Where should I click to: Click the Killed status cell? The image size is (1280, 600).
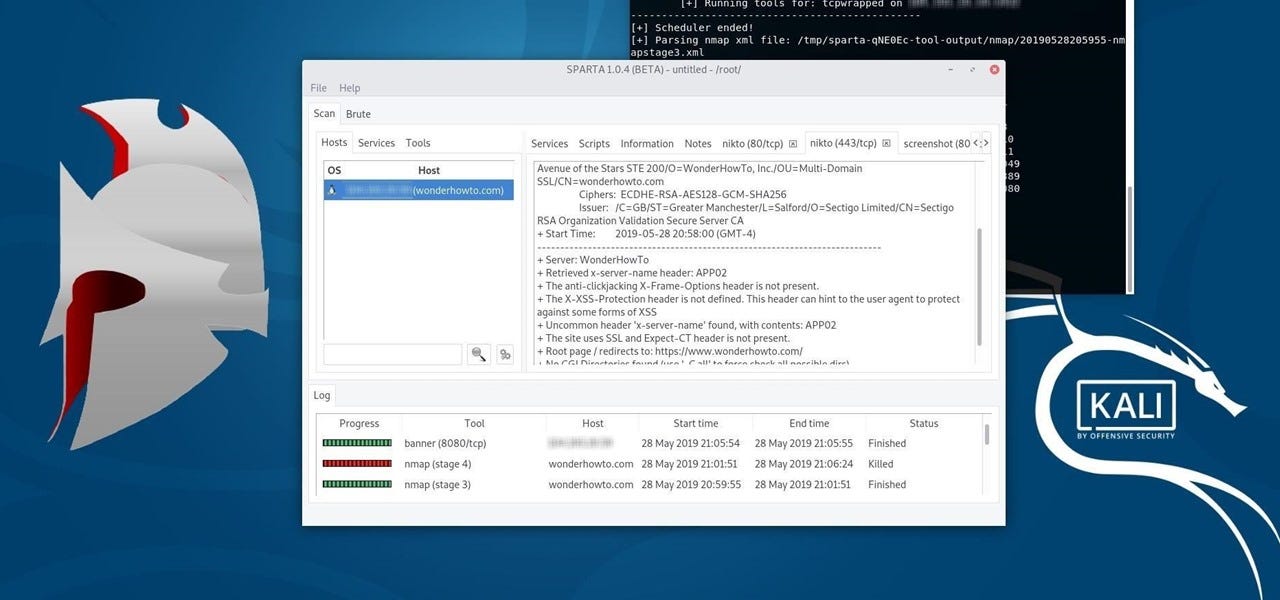coord(880,464)
